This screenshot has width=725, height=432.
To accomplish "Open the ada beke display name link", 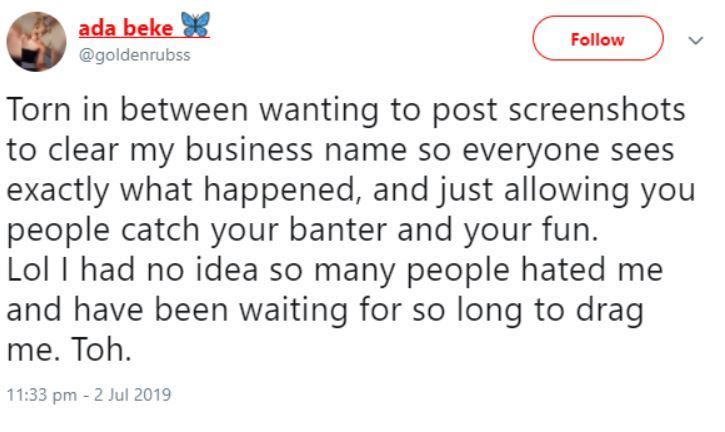I will click(x=125, y=28).
